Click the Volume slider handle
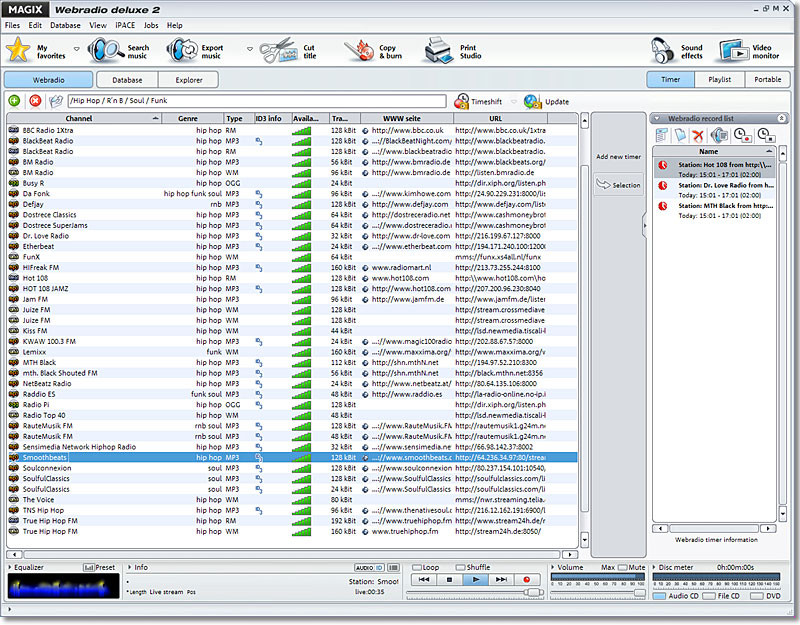This screenshot has width=800, height=625. [639, 593]
